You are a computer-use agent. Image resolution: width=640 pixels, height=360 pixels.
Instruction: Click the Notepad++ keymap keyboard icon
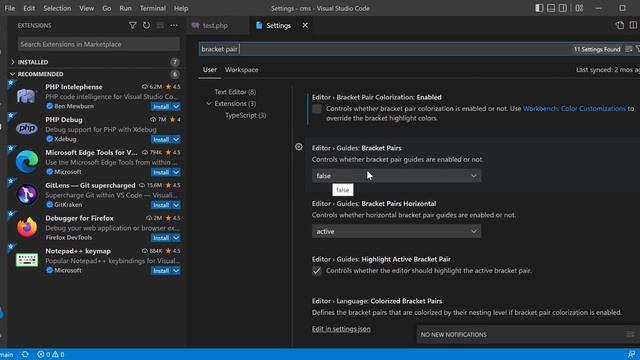point(27,260)
